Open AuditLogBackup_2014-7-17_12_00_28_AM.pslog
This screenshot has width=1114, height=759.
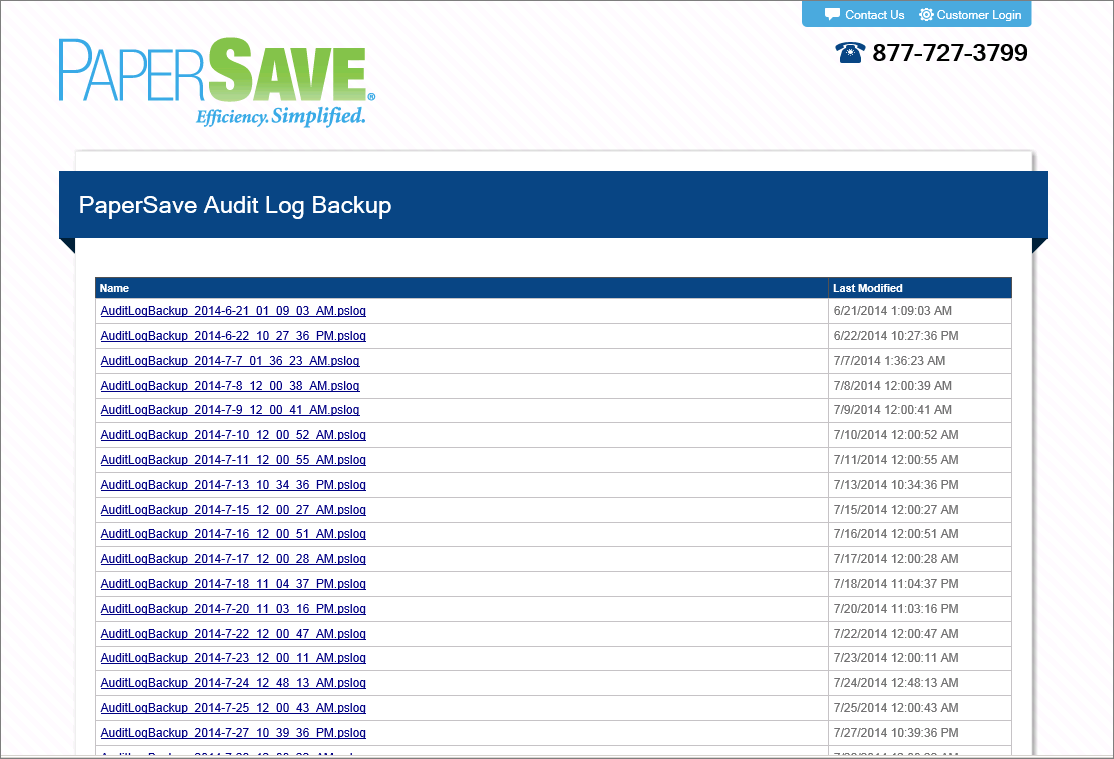coord(233,558)
